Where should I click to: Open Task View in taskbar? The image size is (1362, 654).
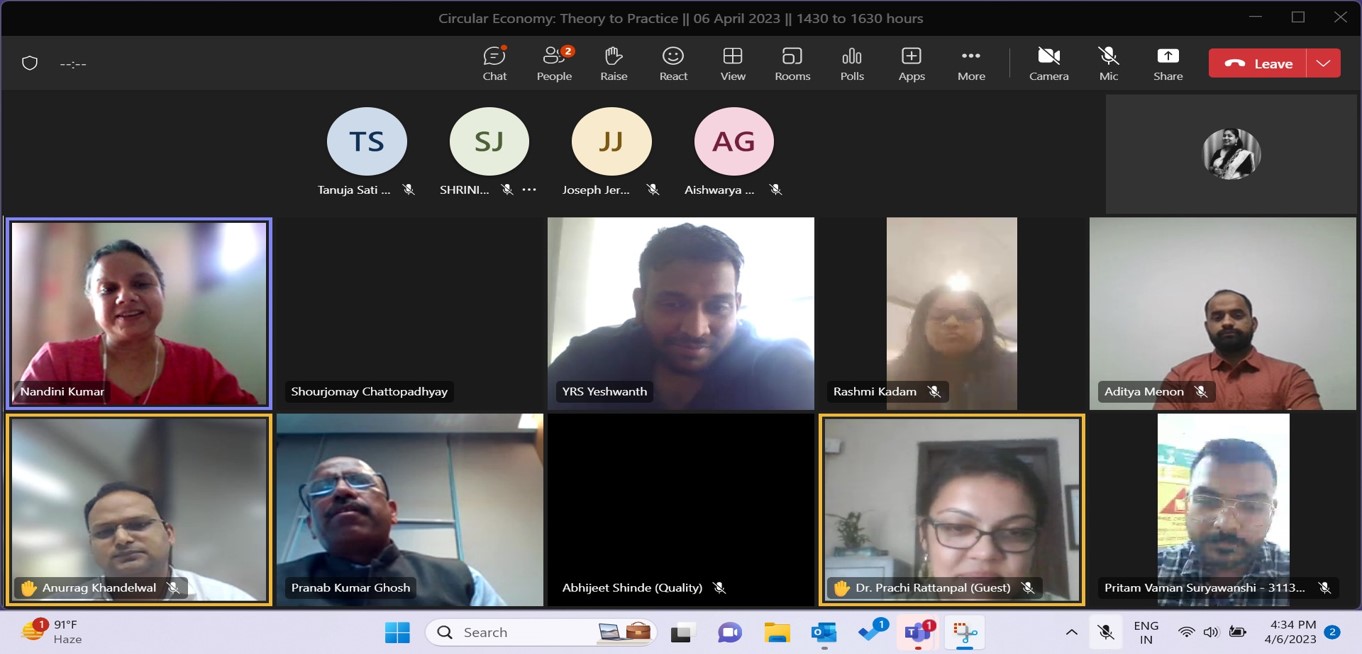coord(682,632)
